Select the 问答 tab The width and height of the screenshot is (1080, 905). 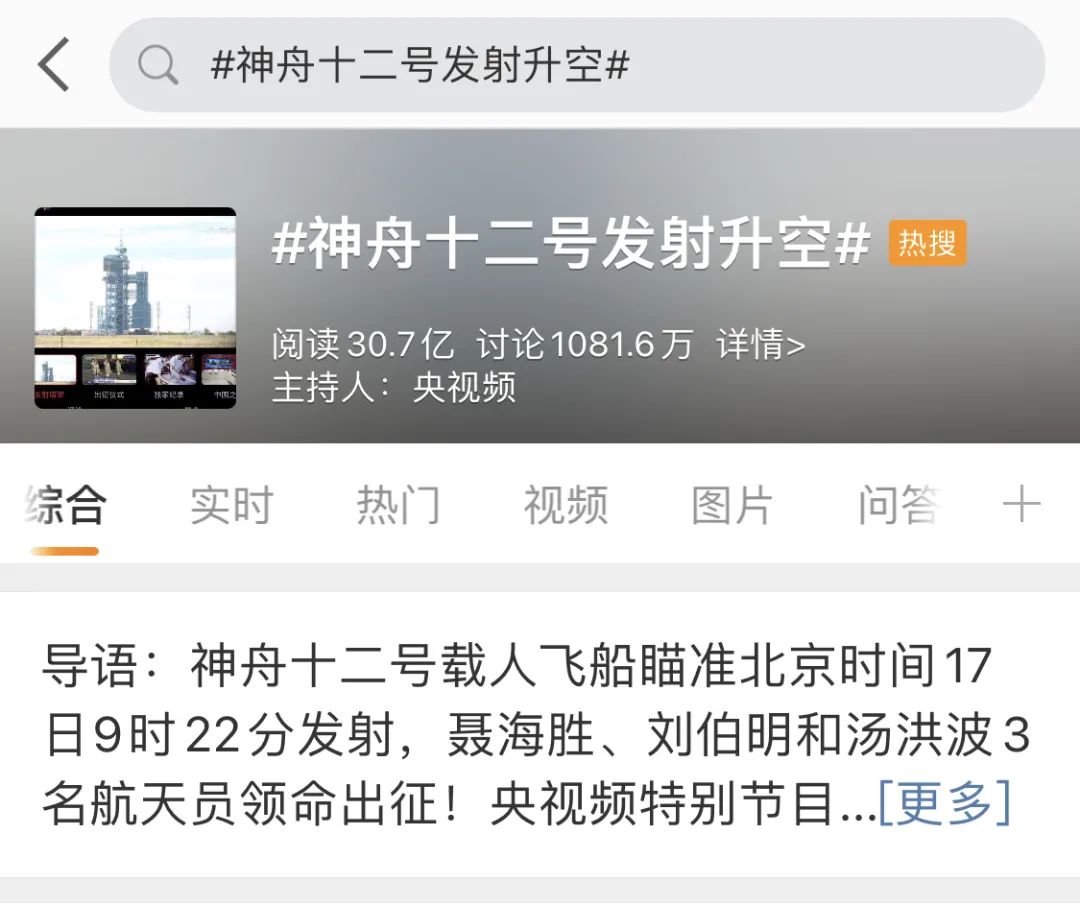pos(899,505)
